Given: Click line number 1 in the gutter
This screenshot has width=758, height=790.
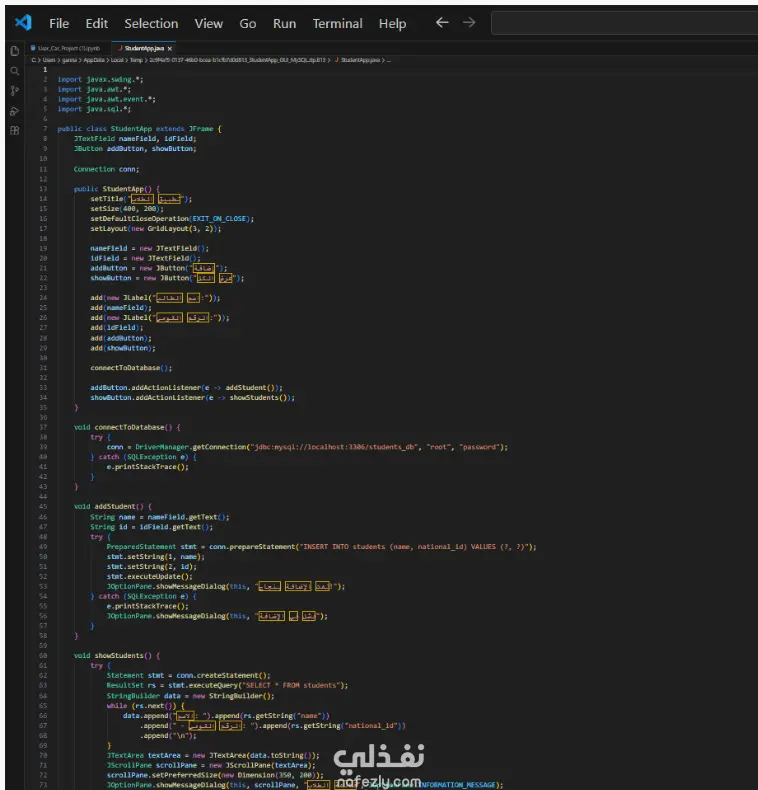Looking at the screenshot, I should [x=45, y=70].
